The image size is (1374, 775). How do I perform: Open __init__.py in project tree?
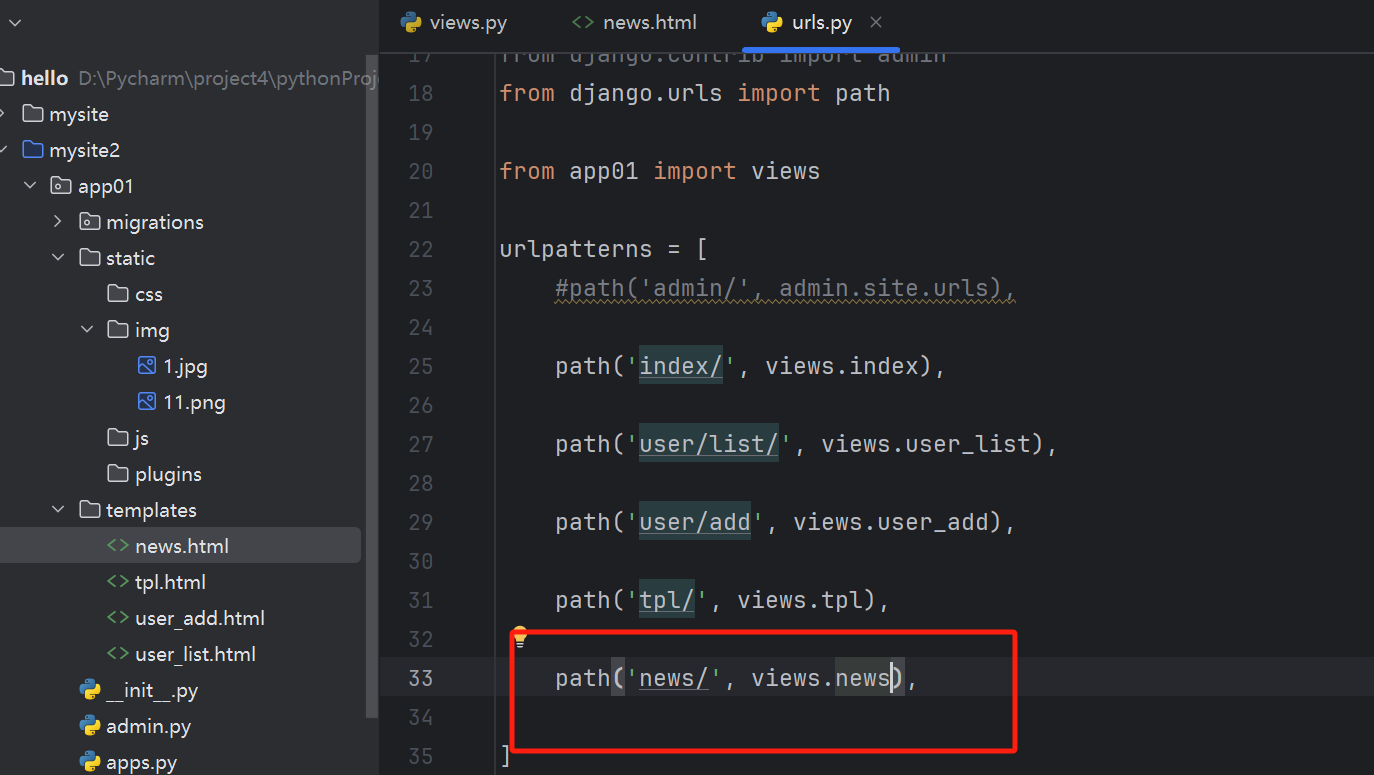point(152,690)
